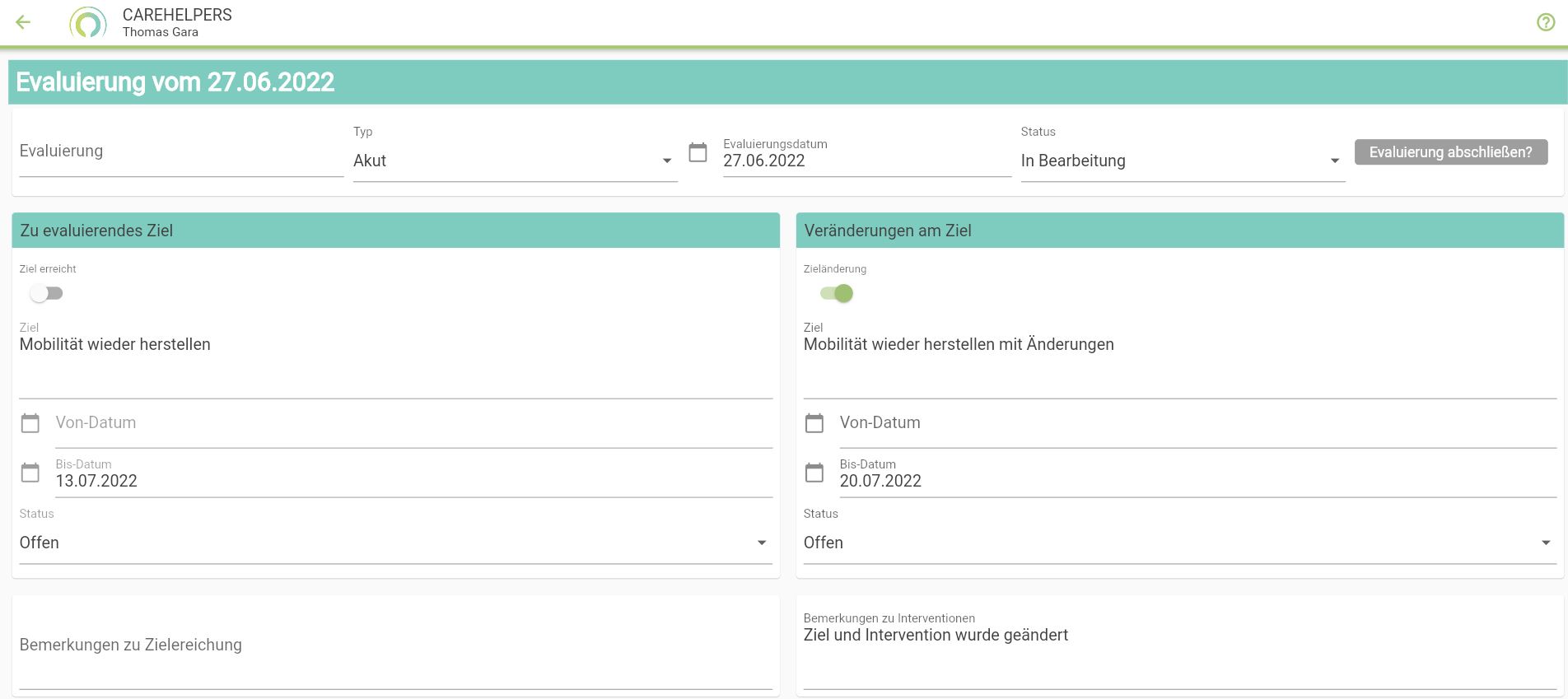
Task: Click the Evaluierung text field
Action: click(x=181, y=152)
